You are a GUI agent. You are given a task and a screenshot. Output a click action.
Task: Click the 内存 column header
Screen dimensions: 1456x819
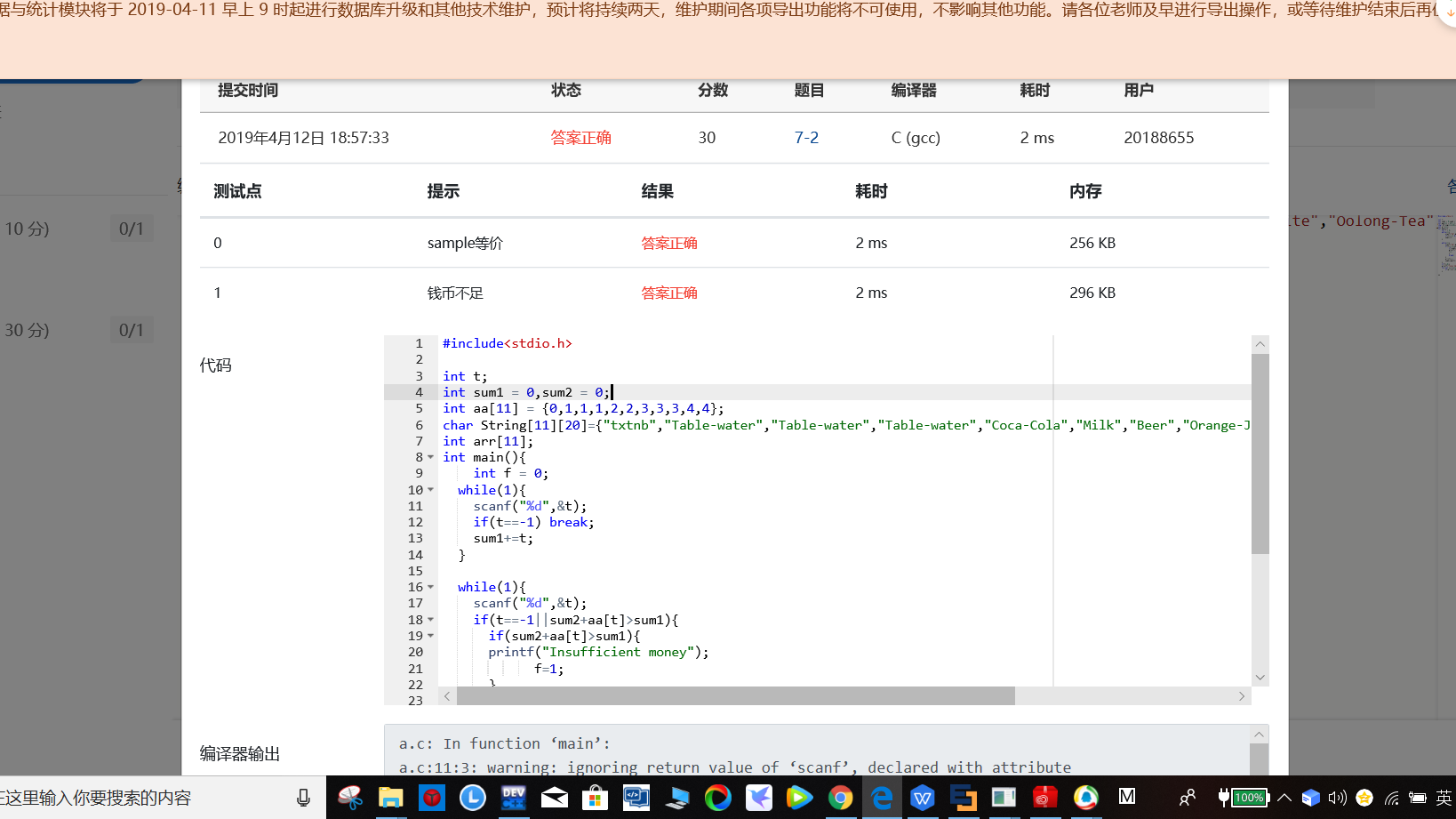point(1085,191)
